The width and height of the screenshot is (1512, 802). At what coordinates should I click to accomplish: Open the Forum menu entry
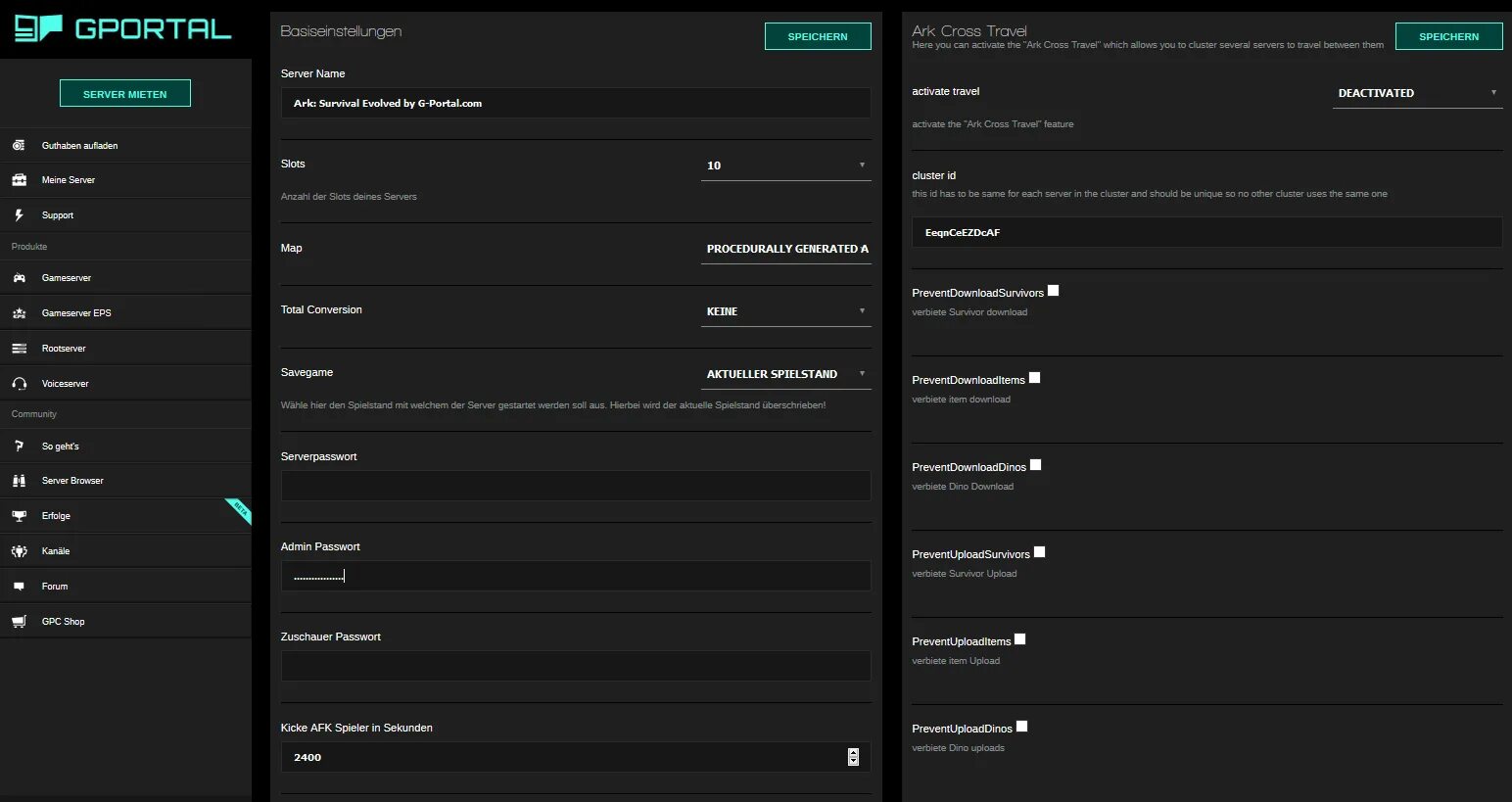(x=125, y=587)
